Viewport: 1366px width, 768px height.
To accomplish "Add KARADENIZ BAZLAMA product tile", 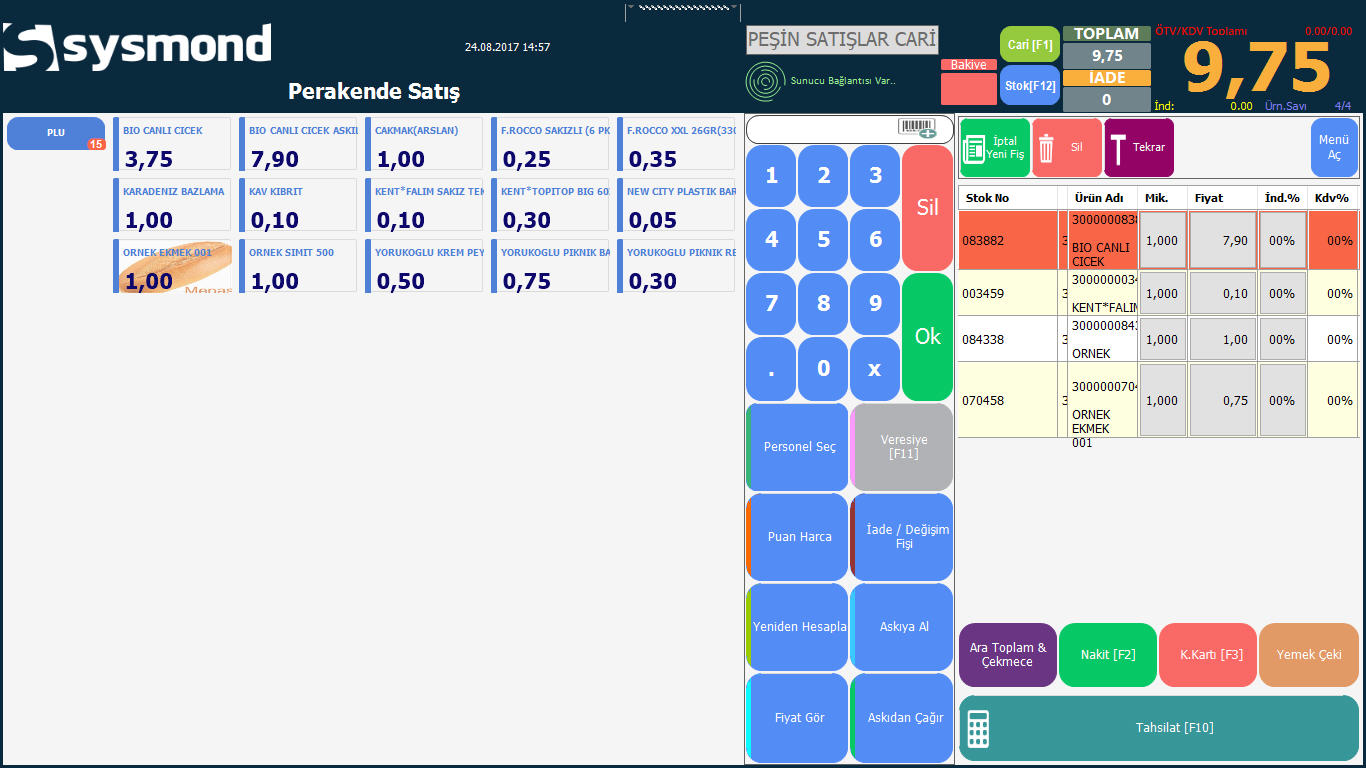I will coord(172,205).
